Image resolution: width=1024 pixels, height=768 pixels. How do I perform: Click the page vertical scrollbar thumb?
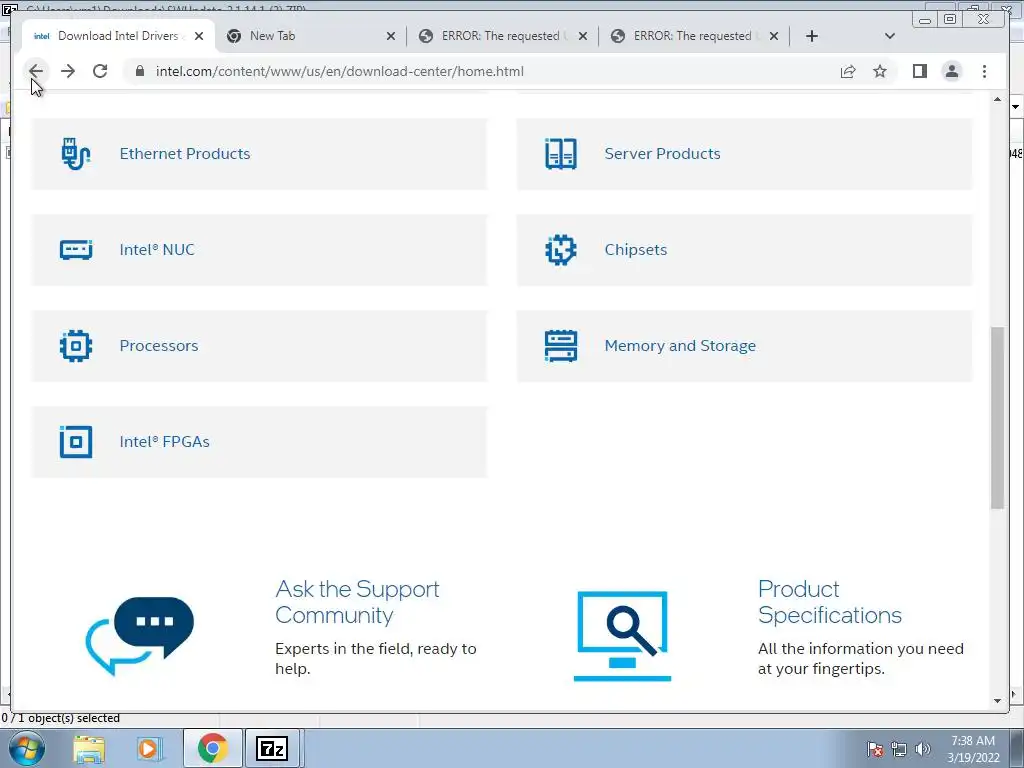(997, 417)
